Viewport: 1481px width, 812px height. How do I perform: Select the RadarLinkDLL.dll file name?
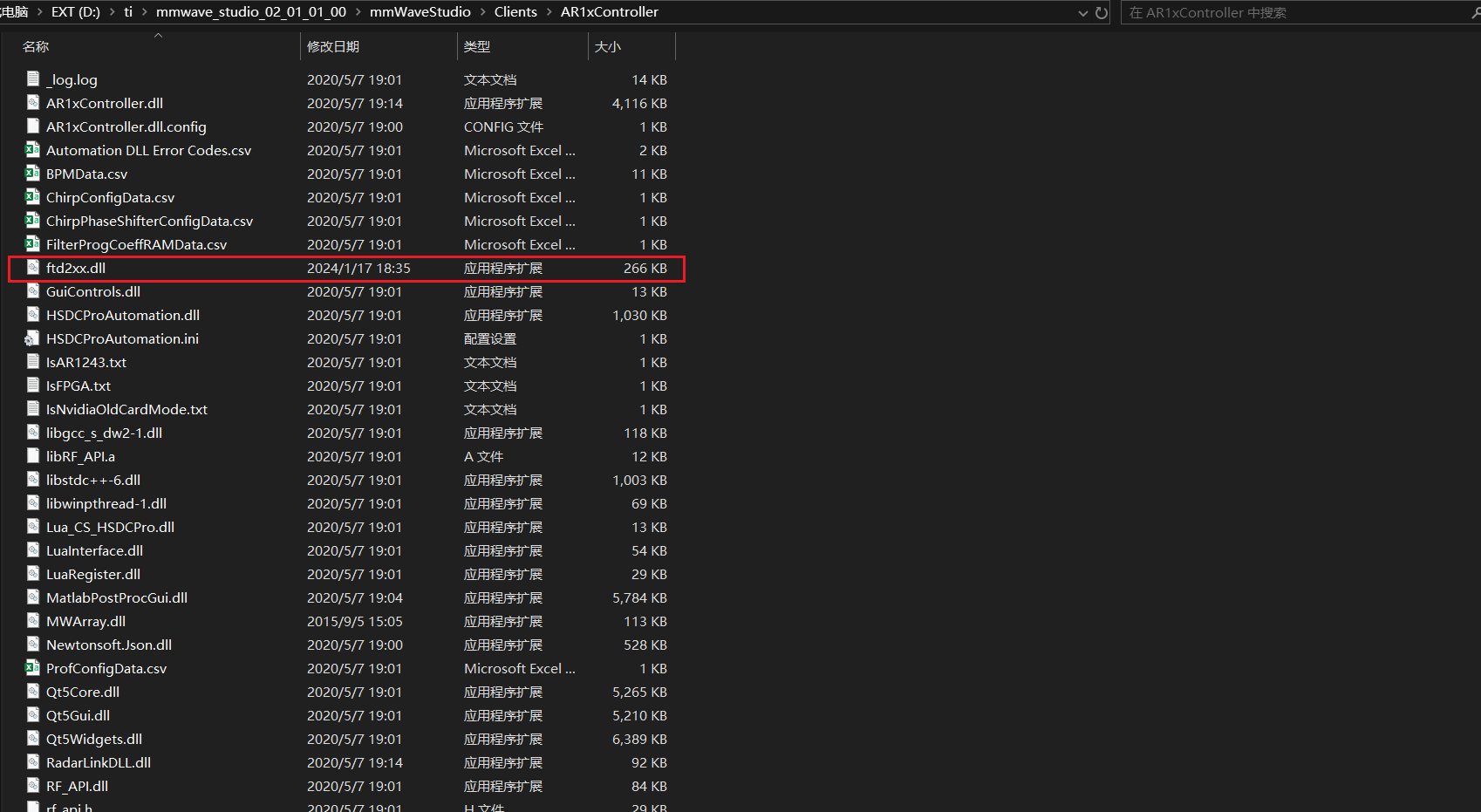tap(99, 762)
